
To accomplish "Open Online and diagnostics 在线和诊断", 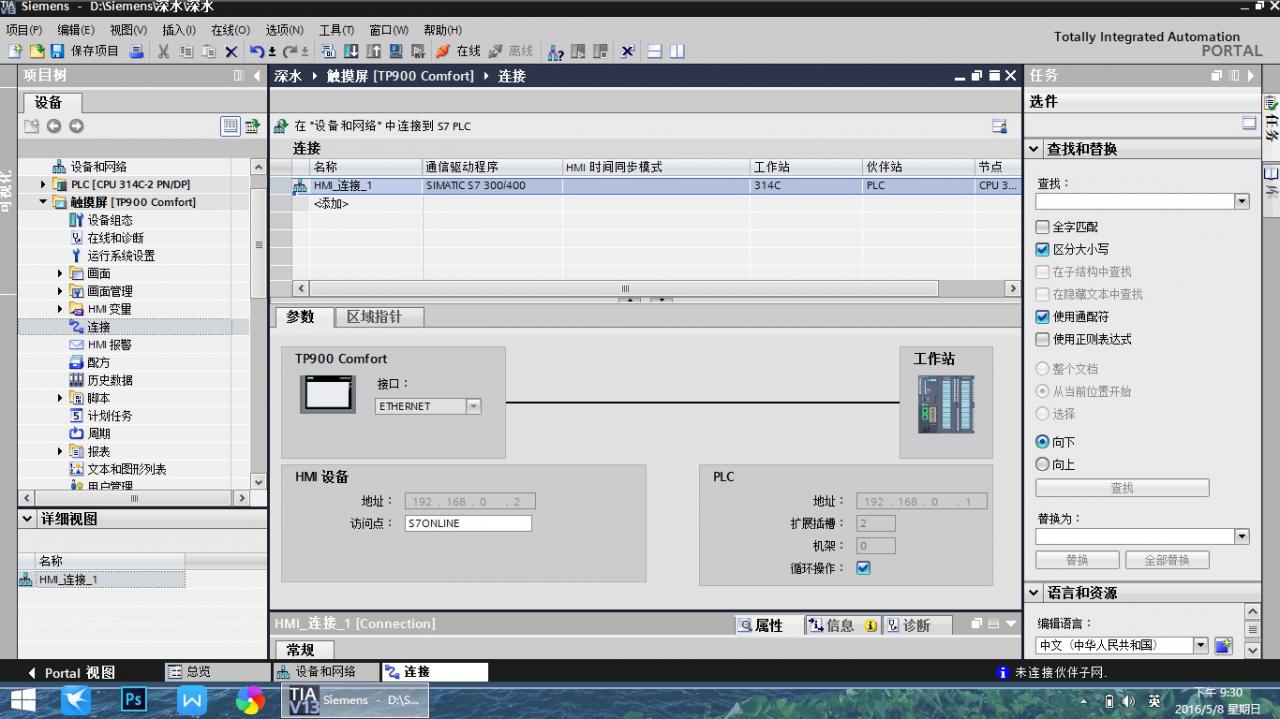I will pyautogui.click(x=115, y=238).
